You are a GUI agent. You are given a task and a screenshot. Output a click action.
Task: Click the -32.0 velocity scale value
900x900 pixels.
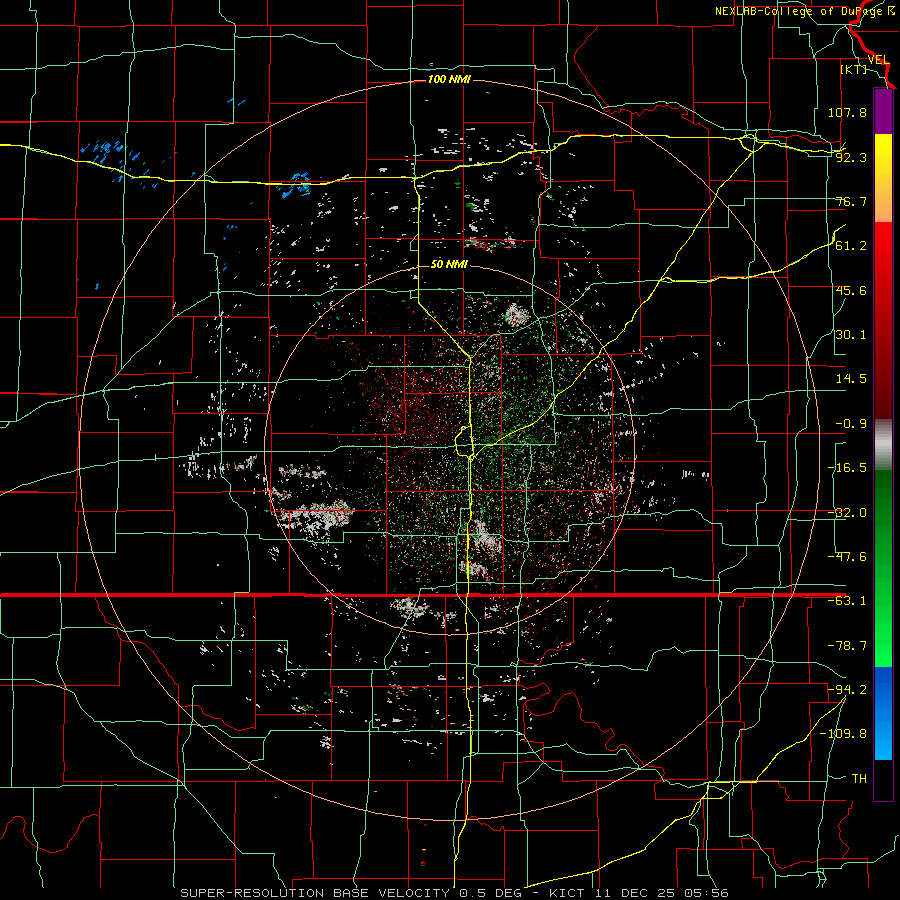pos(847,513)
